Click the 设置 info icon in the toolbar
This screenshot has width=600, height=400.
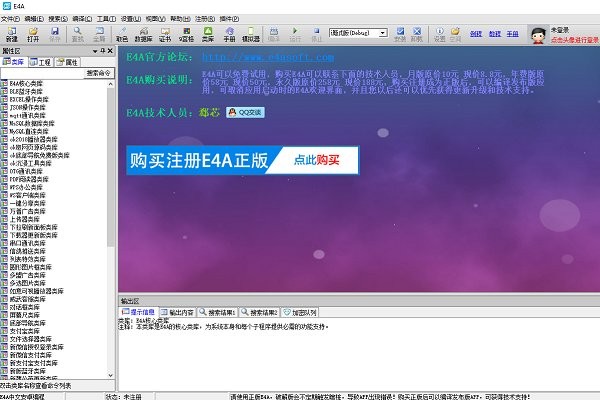click(439, 34)
